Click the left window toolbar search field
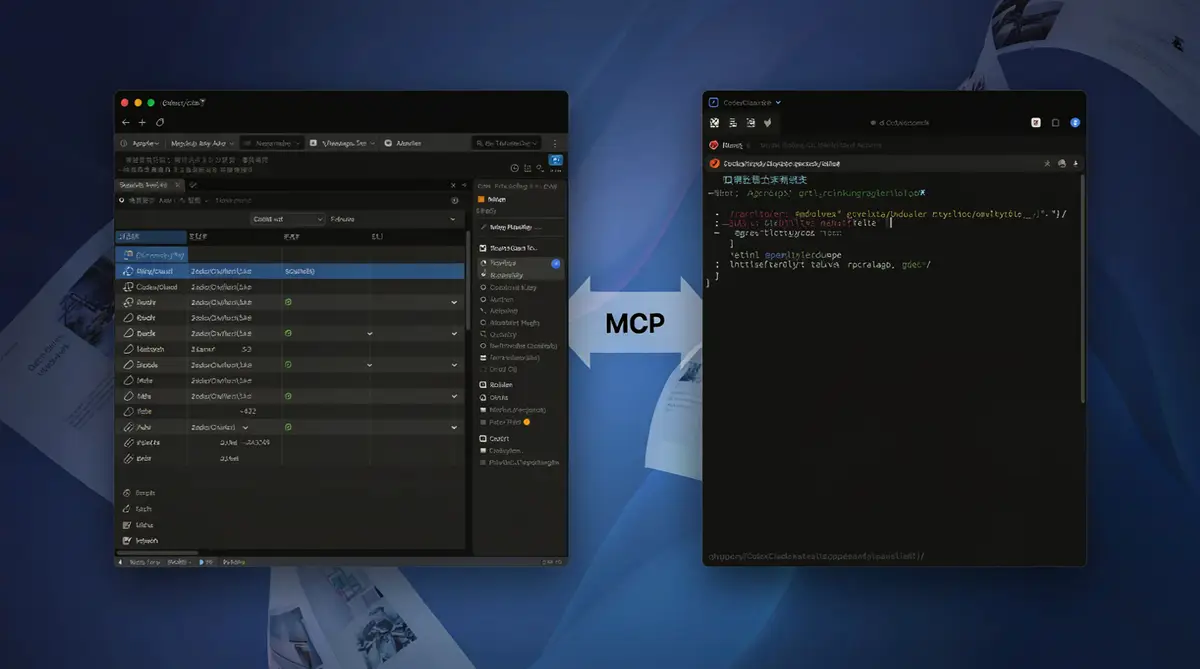 click(x=507, y=143)
